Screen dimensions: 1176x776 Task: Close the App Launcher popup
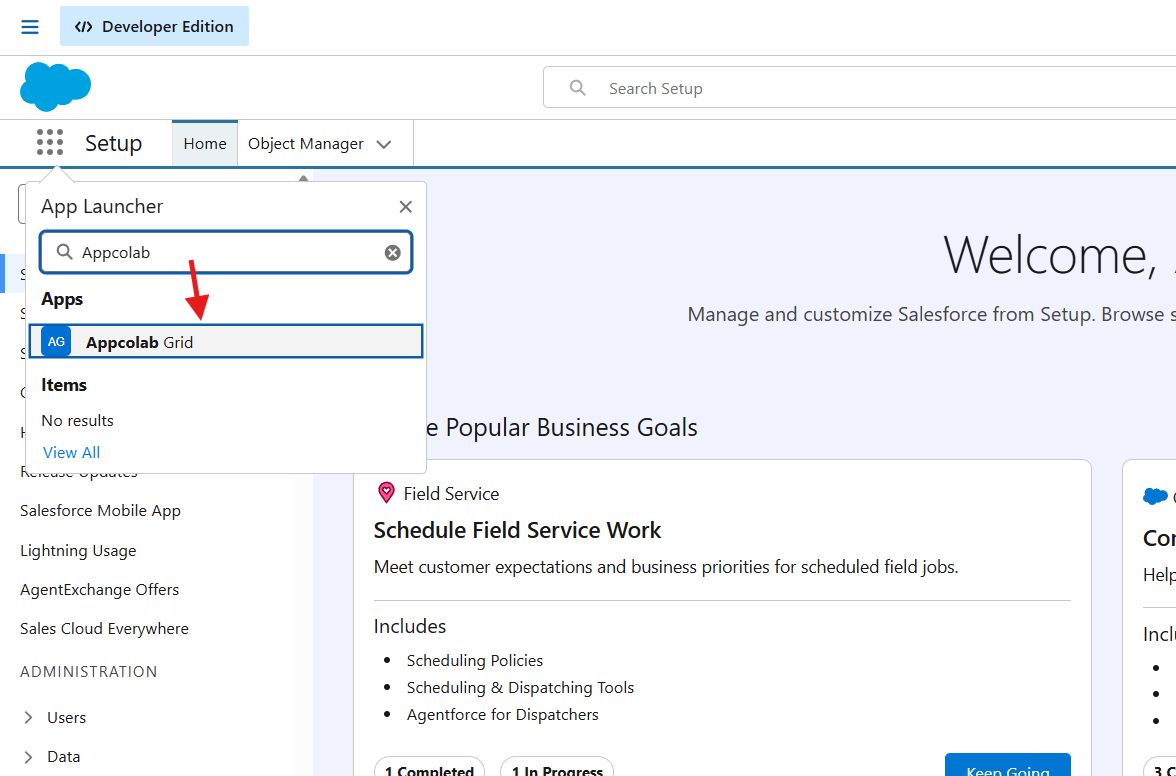click(x=406, y=207)
